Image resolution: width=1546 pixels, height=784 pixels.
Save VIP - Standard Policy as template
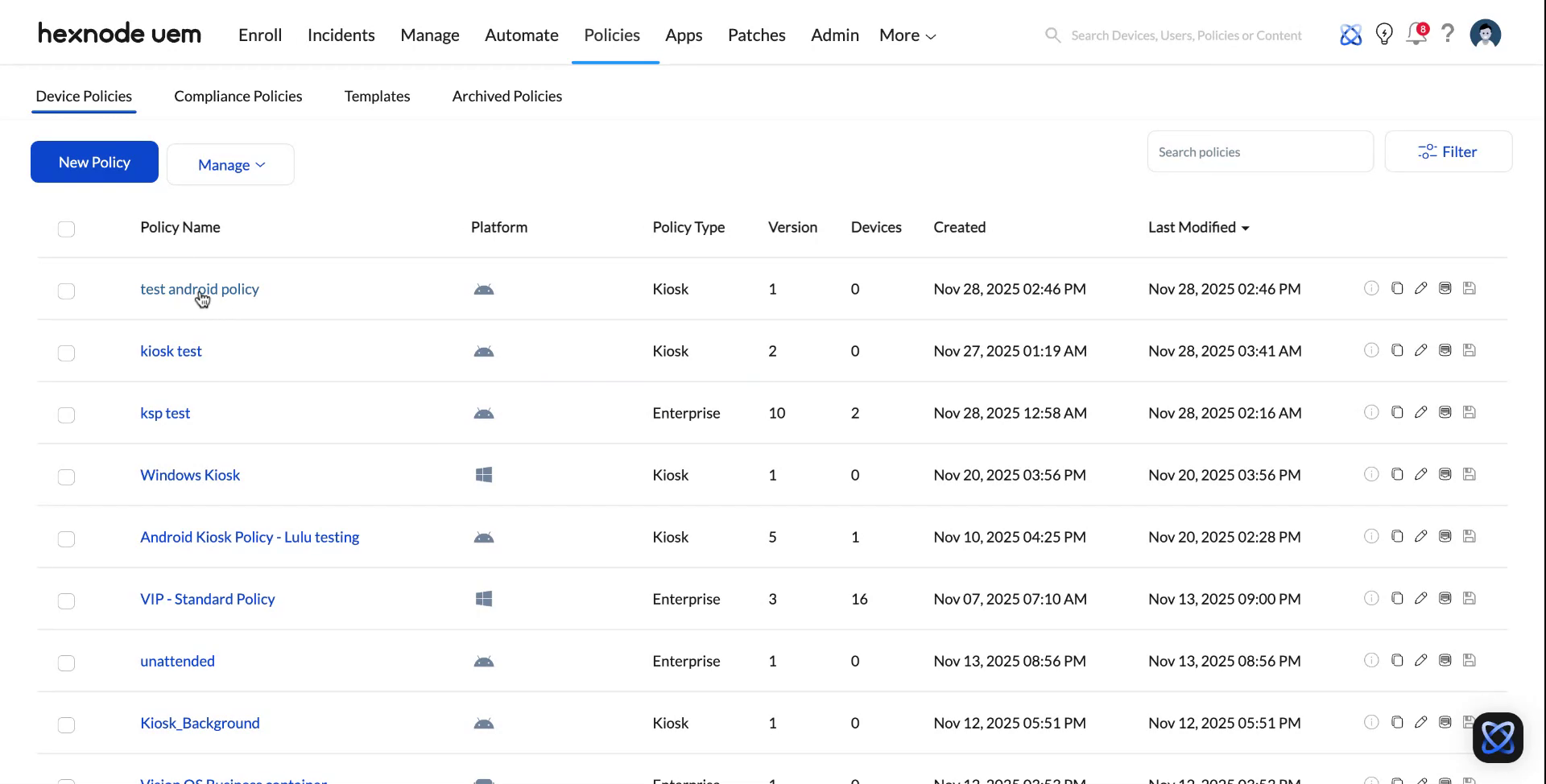pyautogui.click(x=1470, y=598)
